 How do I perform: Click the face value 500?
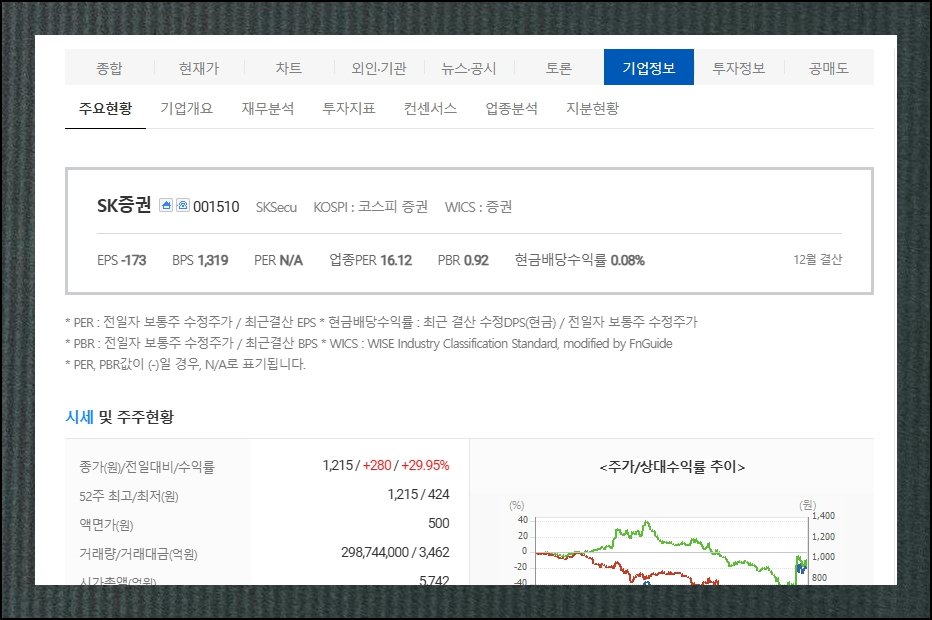pyautogui.click(x=439, y=523)
